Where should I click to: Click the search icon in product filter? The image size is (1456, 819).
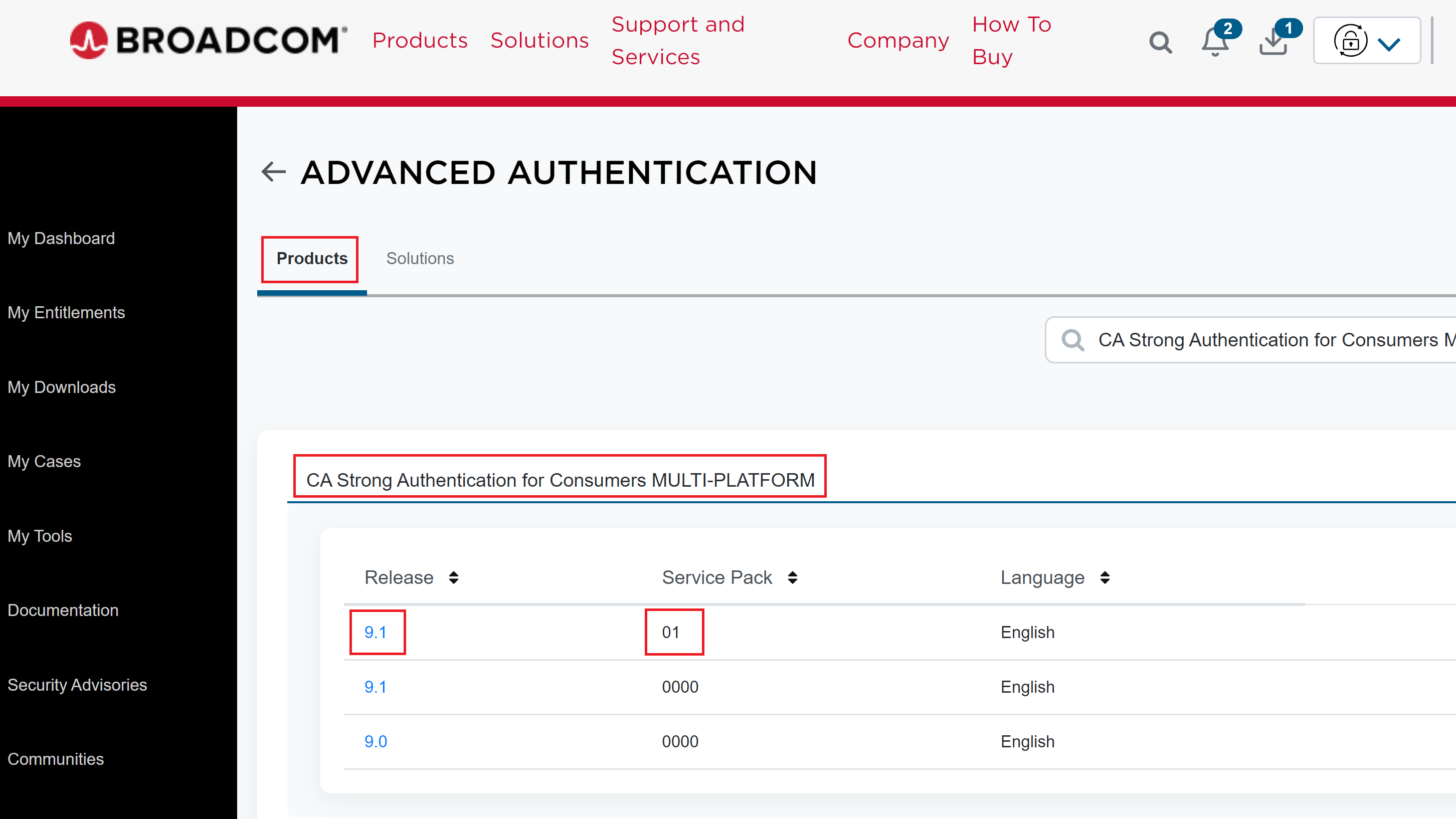[x=1072, y=340]
